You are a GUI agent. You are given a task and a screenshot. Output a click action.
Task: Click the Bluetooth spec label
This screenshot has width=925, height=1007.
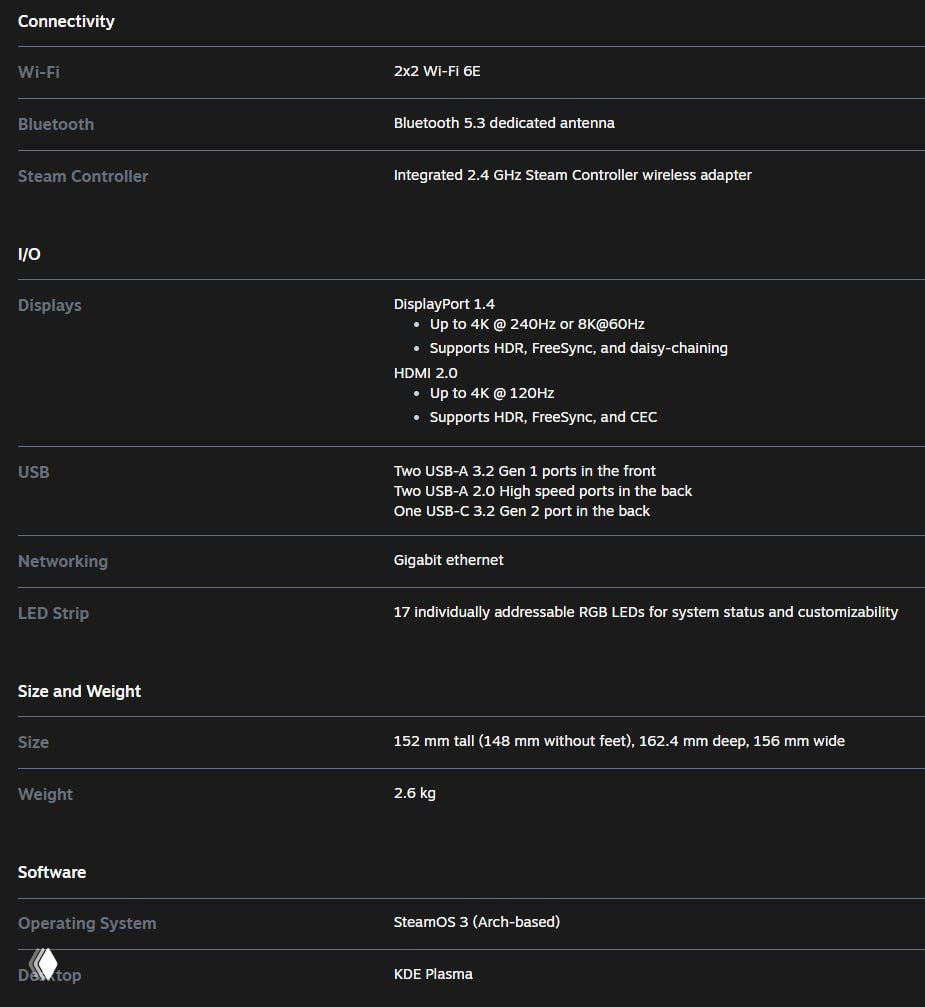(56, 124)
